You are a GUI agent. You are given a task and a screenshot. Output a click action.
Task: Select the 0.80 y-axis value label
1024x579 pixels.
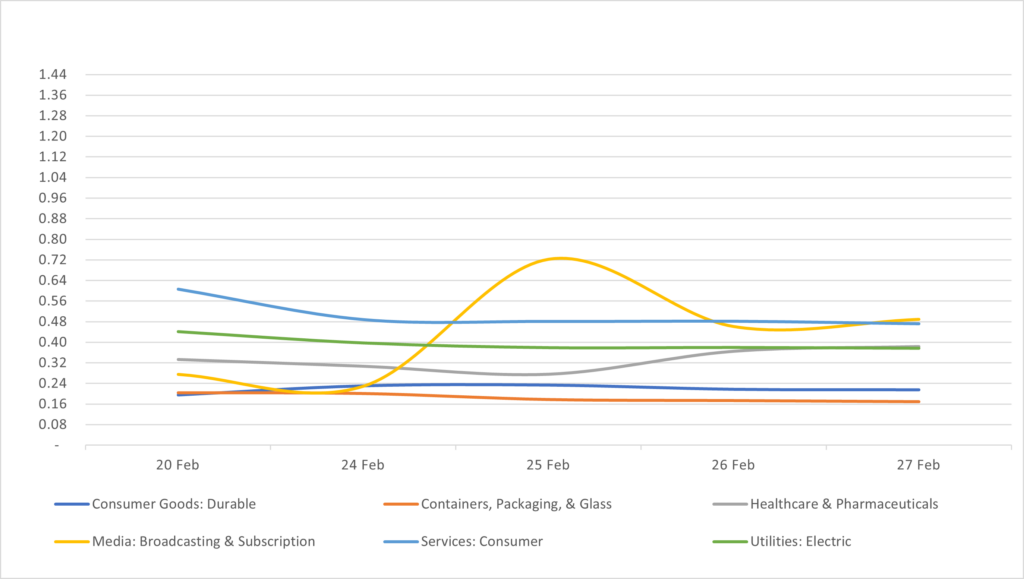[x=51, y=239]
